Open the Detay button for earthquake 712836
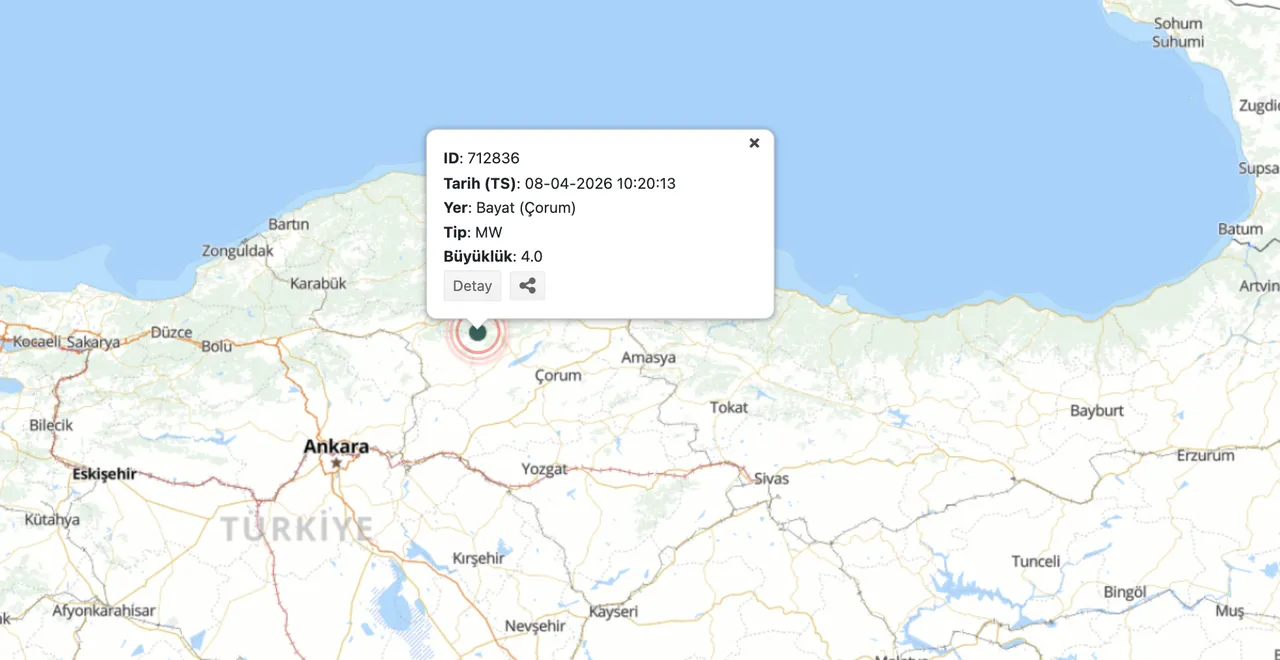Screen dimensions: 1280x660 click(x=472, y=286)
